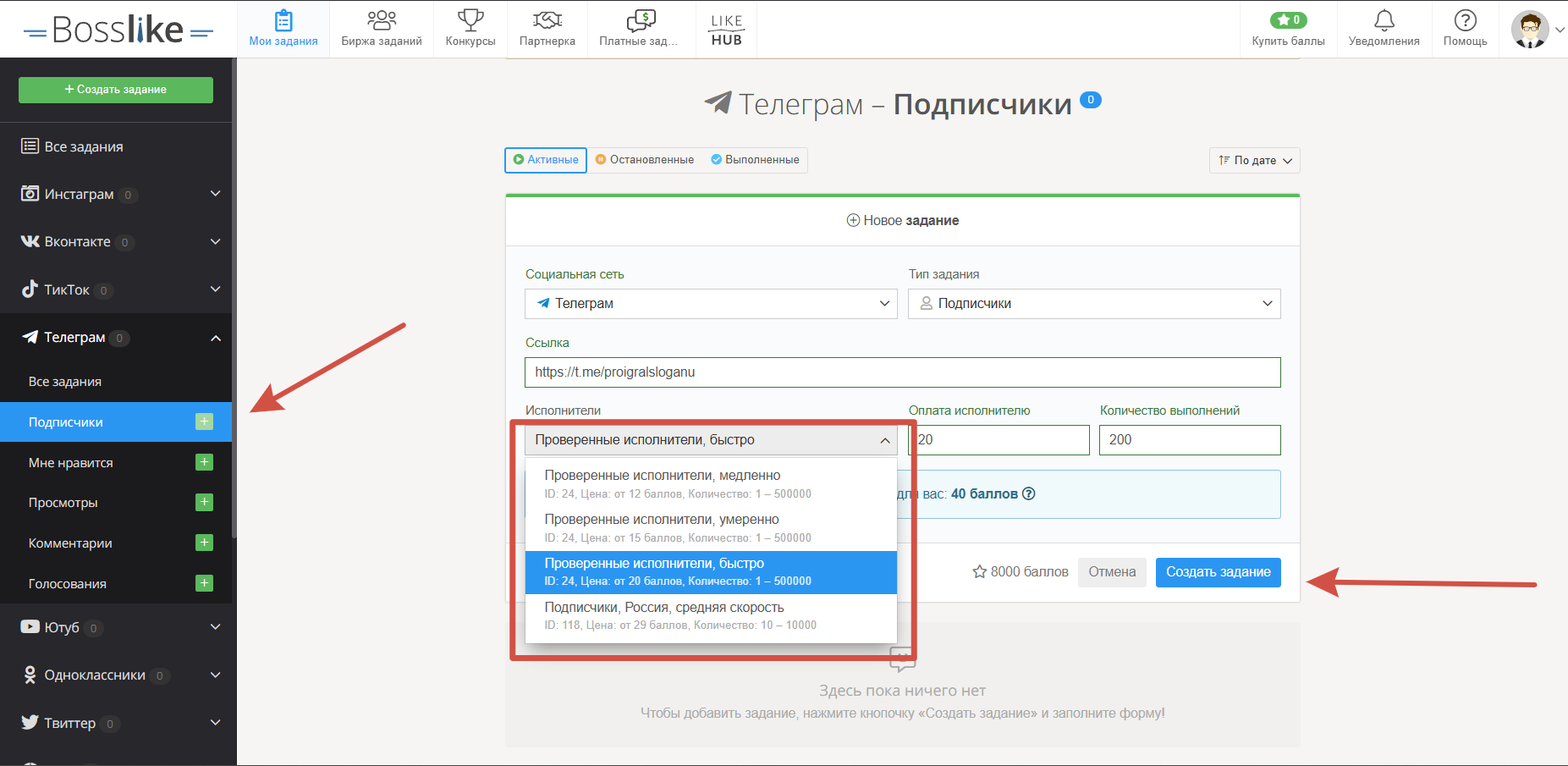The image size is (1568, 766).
Task: Click the Twitter bird icon
Action: [30, 722]
